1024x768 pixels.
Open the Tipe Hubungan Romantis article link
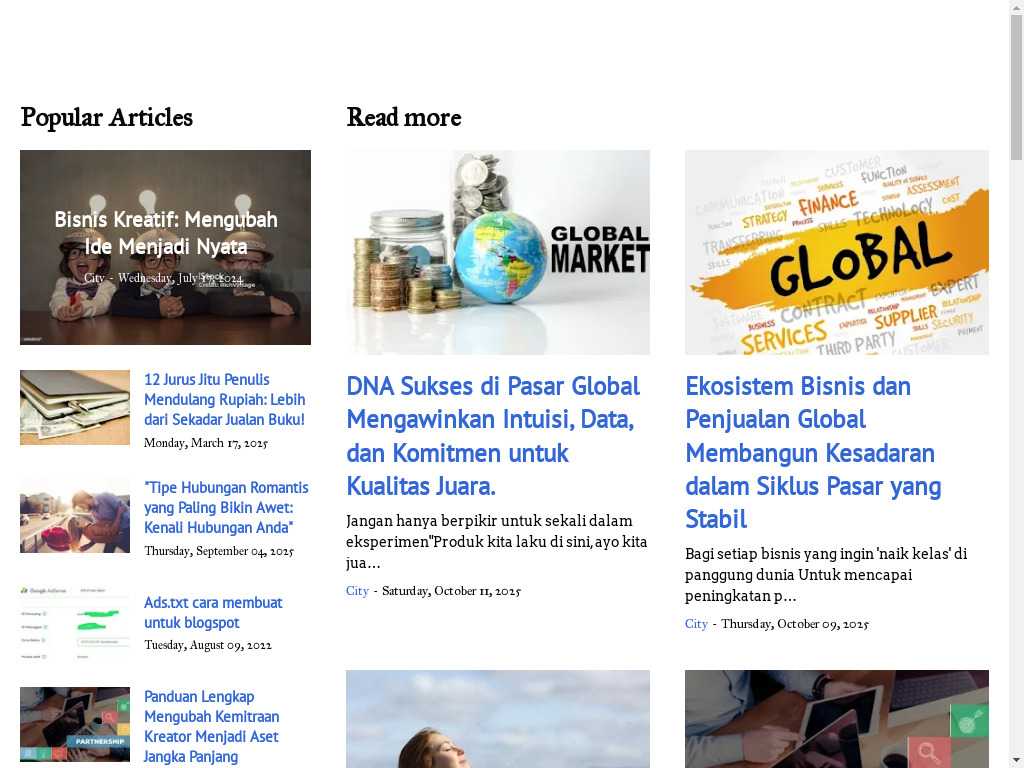[226, 507]
